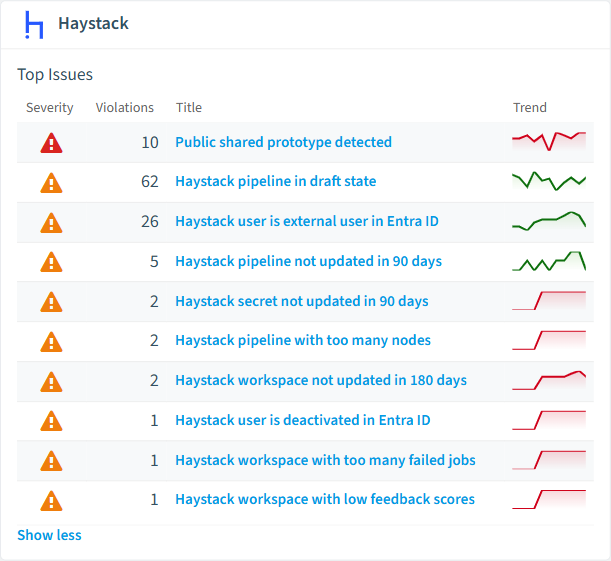Open Haystack workspace with low feedback scores
The height and width of the screenshot is (561, 611).
pos(325,499)
